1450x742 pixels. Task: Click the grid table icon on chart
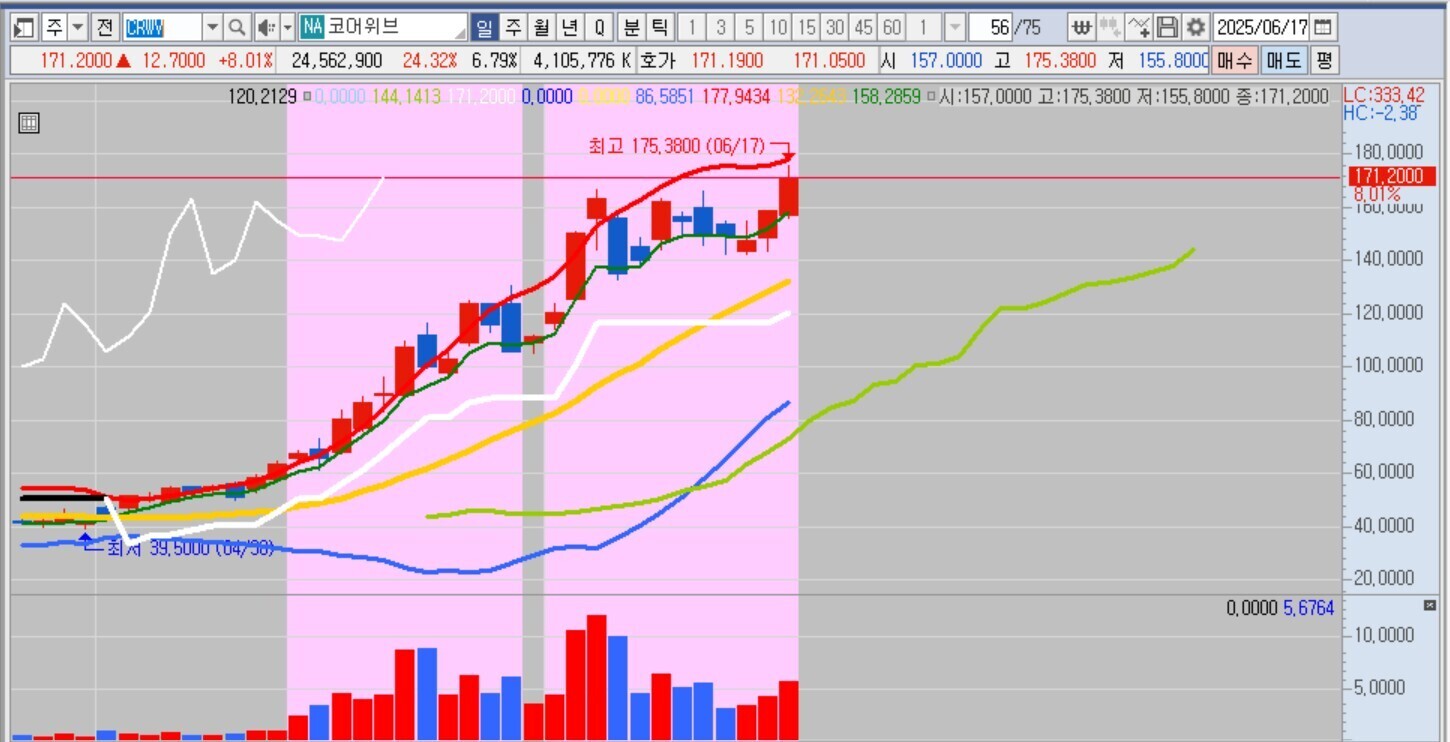pyautogui.click(x=29, y=124)
